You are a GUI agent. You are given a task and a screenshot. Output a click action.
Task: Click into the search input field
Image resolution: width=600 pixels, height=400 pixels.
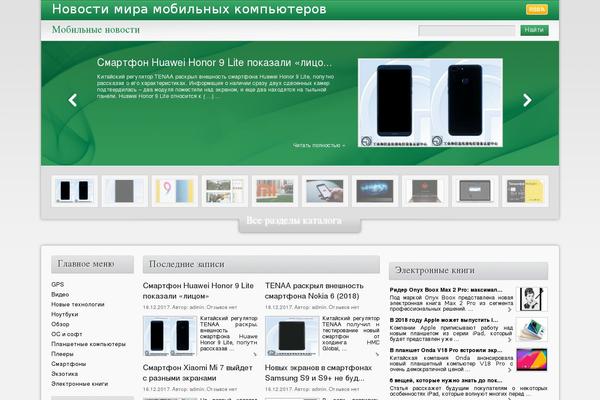tap(467, 30)
